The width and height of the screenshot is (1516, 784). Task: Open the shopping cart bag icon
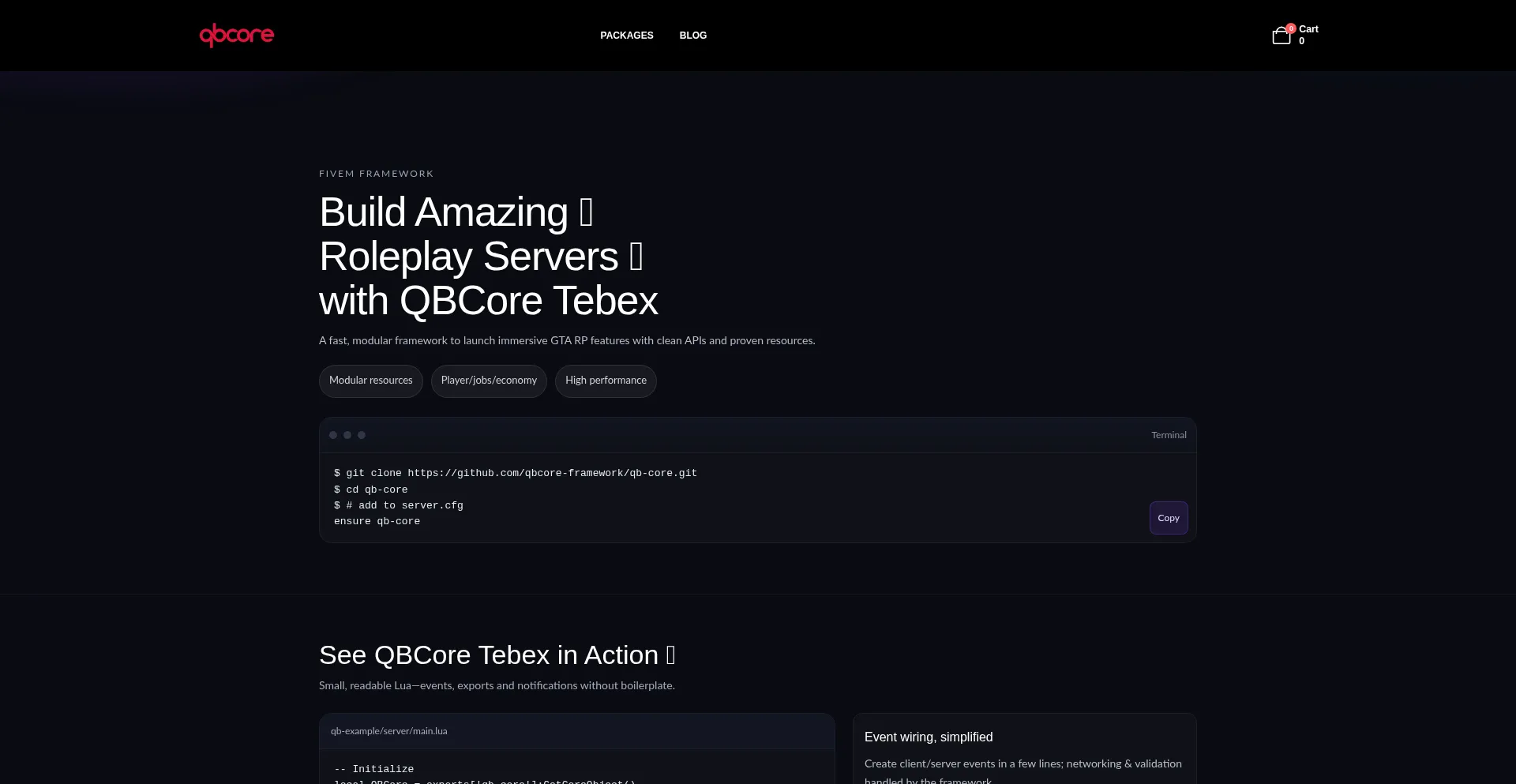(1281, 36)
